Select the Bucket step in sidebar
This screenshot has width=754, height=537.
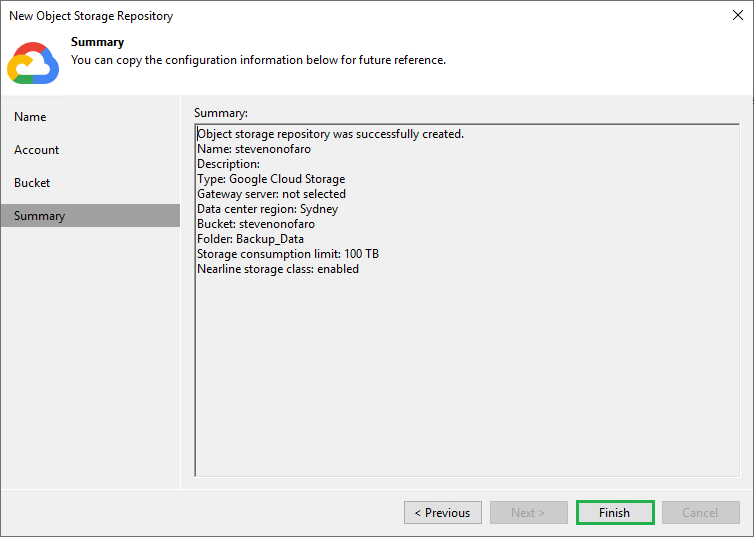point(32,183)
